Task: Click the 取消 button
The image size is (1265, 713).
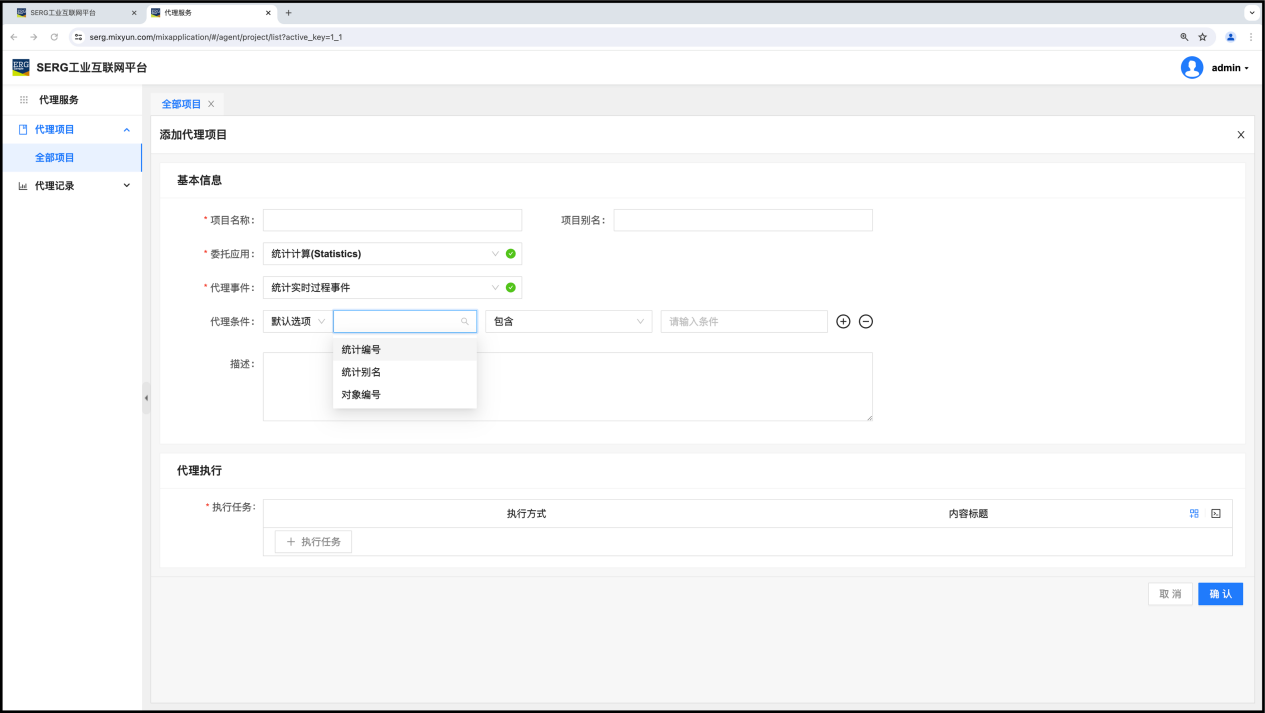Action: pyautogui.click(x=1170, y=594)
